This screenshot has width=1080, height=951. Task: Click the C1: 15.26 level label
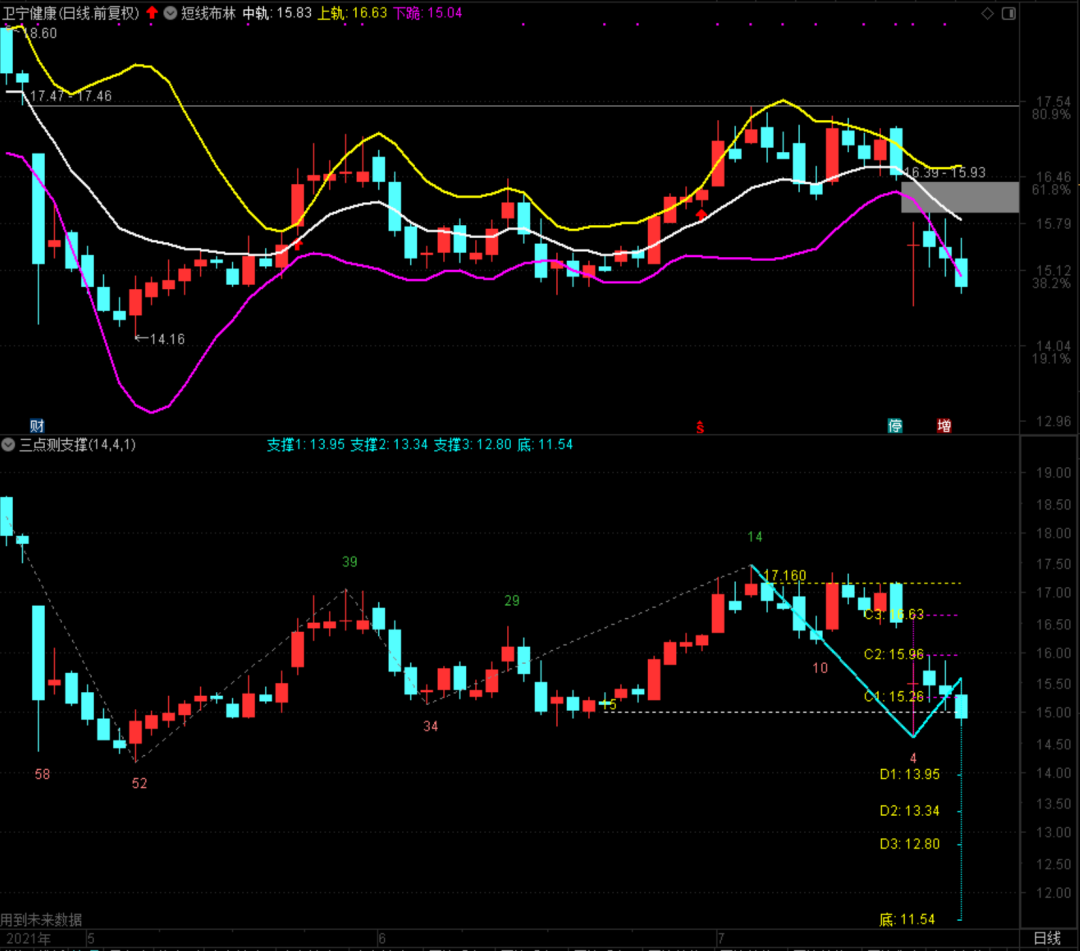click(x=893, y=697)
